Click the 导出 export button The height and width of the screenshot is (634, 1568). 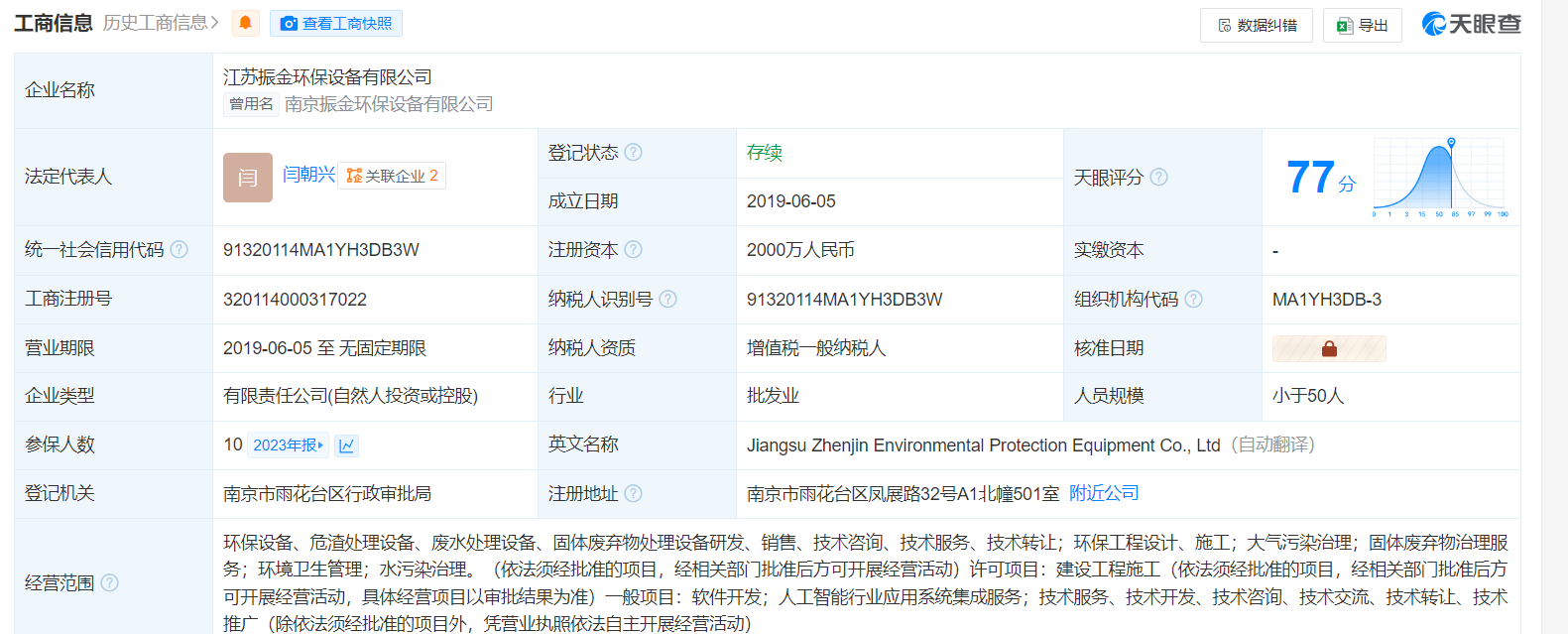click(1363, 25)
